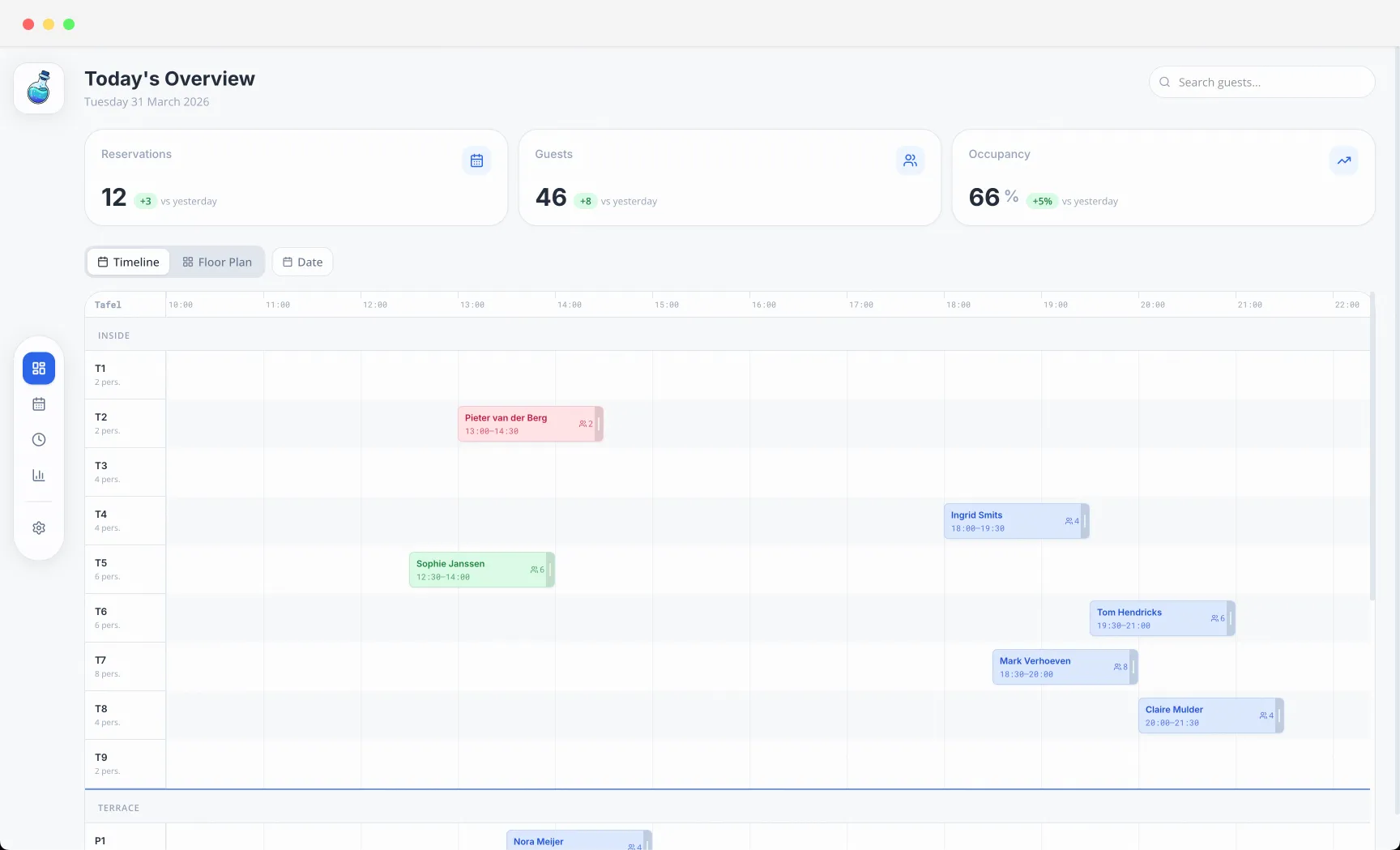Viewport: 1400px width, 850px height.
Task: Switch to the Floor Plan tab
Action: (x=216, y=262)
